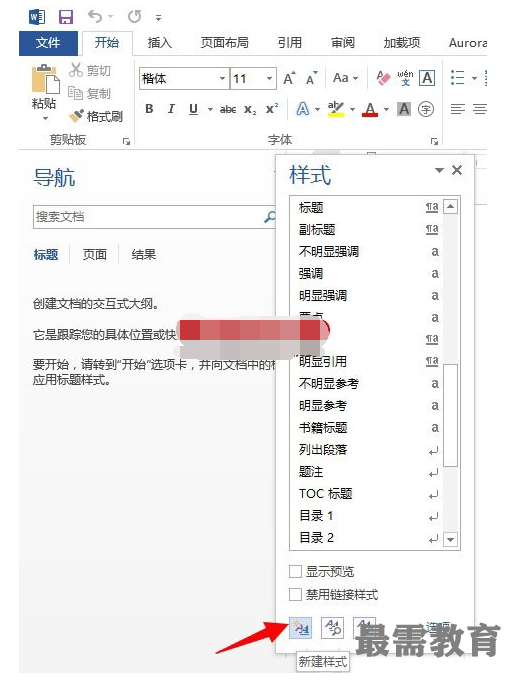Image resolution: width=507 pixels, height=680 pixels.
Task: Apply character border icon
Action: point(427,78)
